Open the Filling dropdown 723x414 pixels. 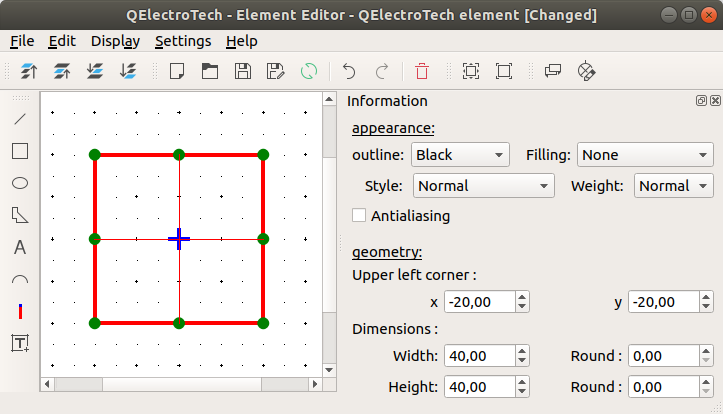(645, 155)
